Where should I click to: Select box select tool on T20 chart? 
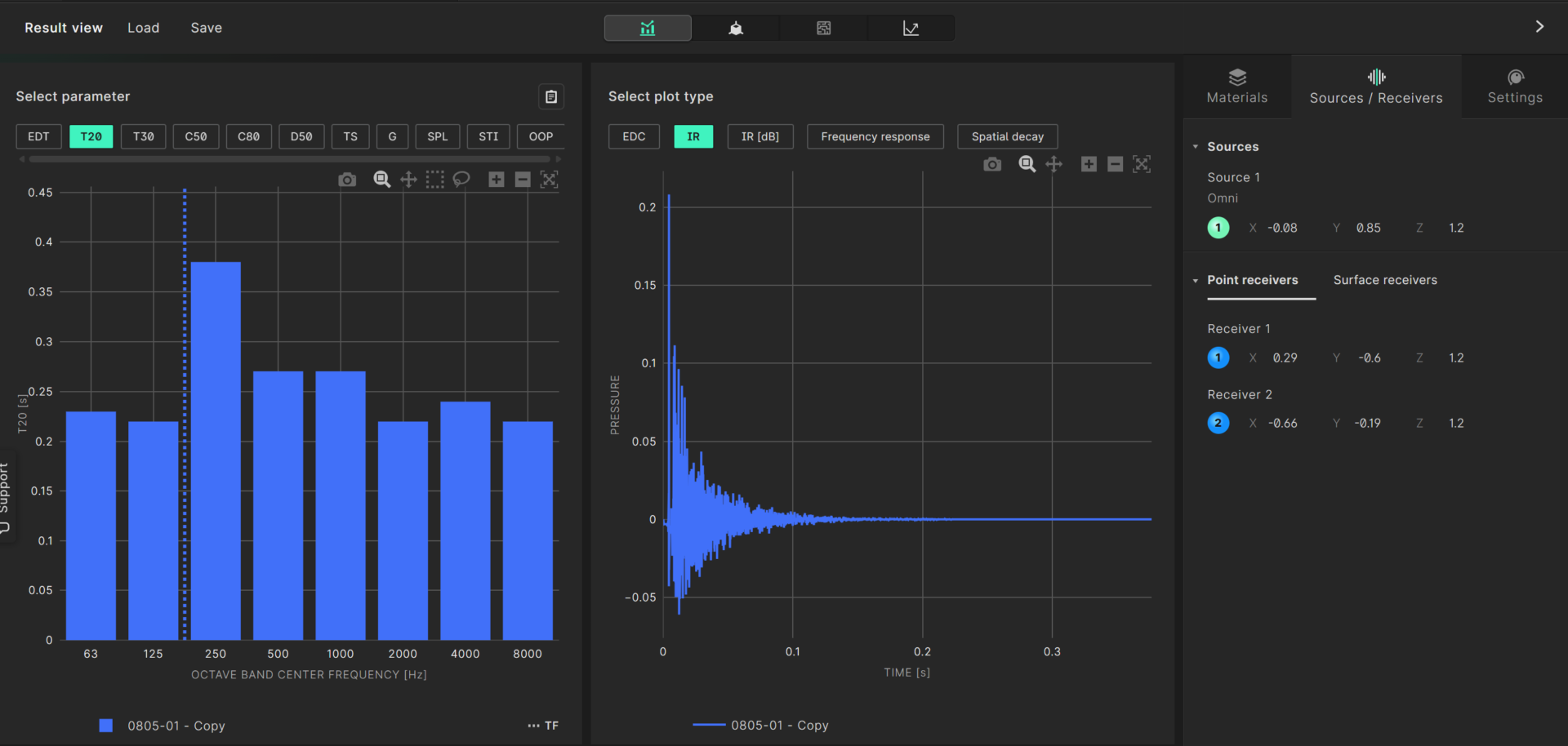[x=434, y=180]
